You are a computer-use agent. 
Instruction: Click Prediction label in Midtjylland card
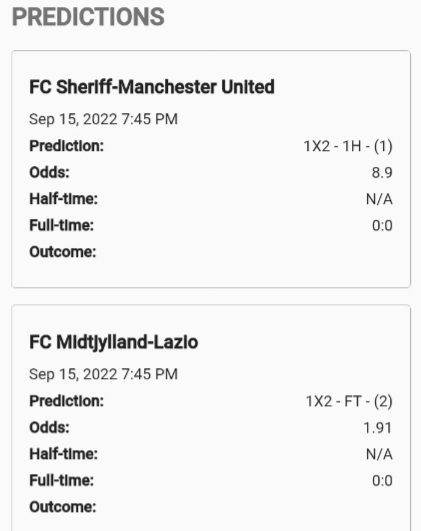pos(66,401)
